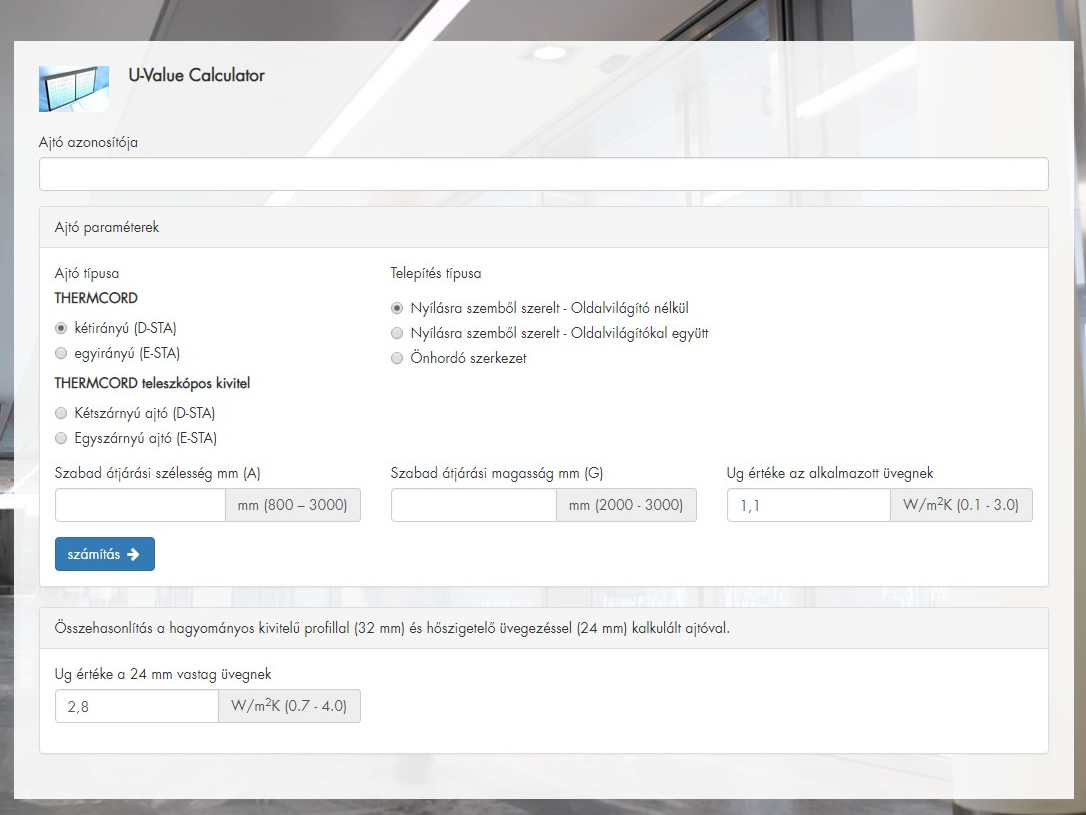Image resolution: width=1086 pixels, height=815 pixels.
Task: Click the Ajtó azonosítója label
Action: [88, 143]
